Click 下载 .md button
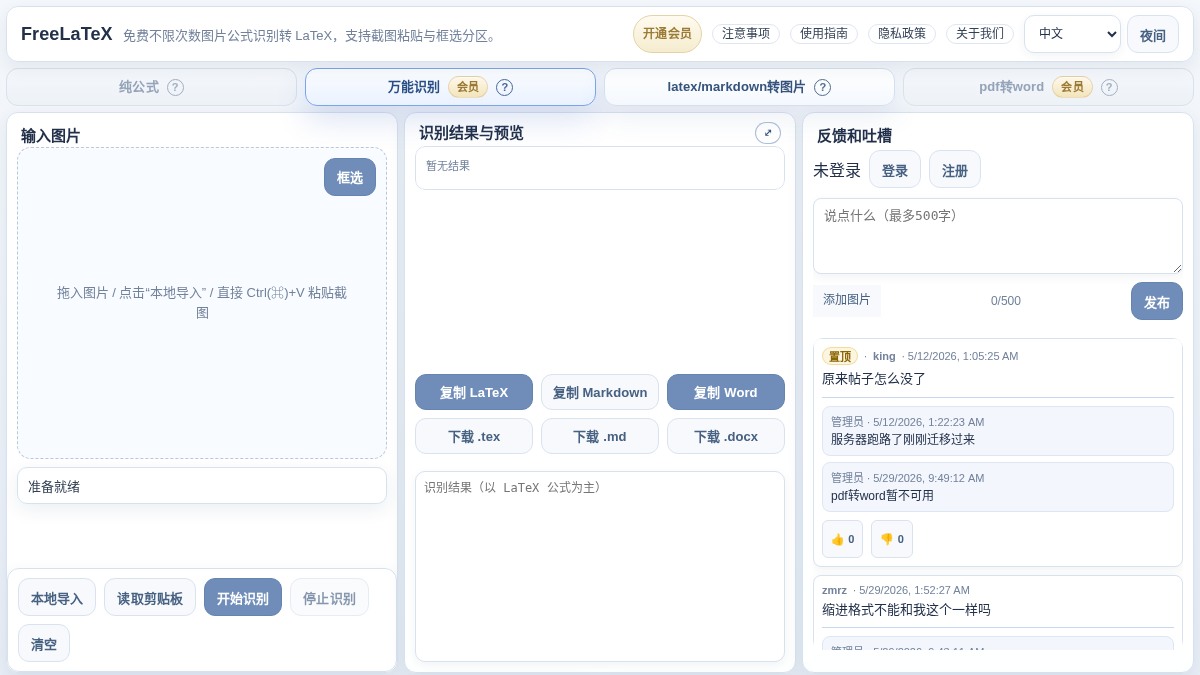Viewport: 1200px width, 675px height. (600, 436)
